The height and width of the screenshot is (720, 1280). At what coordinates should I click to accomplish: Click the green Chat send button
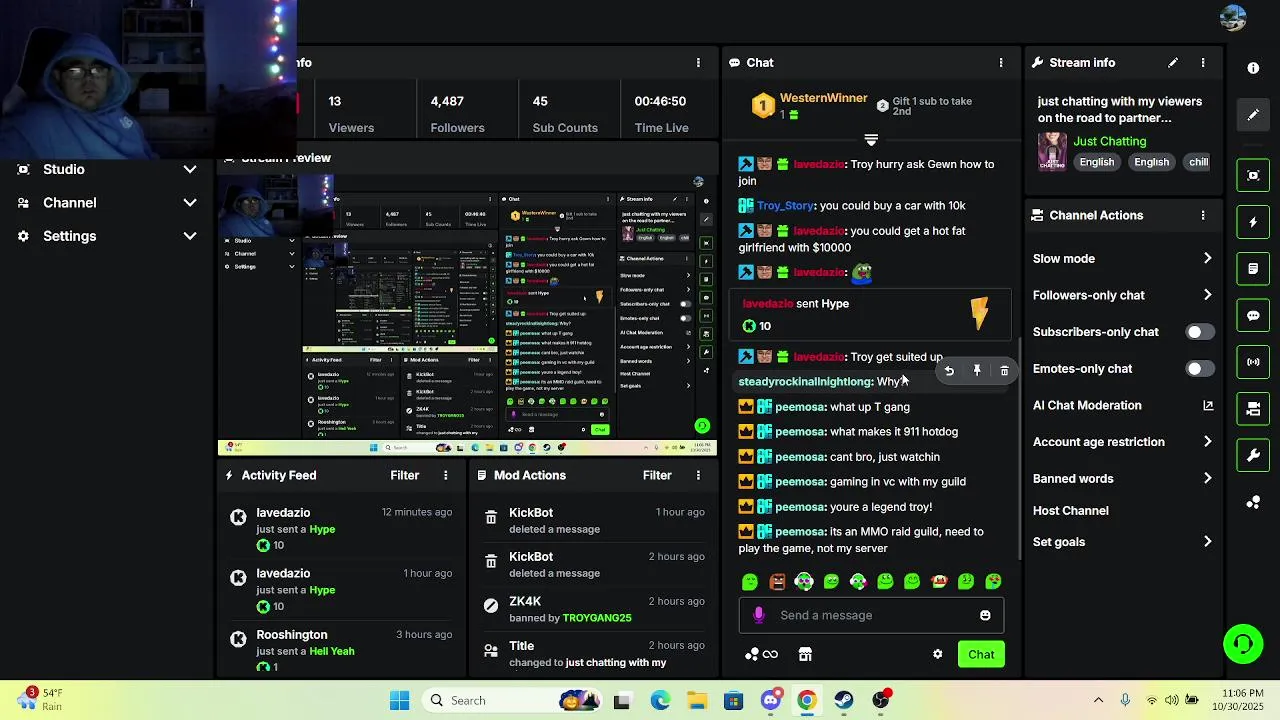click(x=981, y=654)
